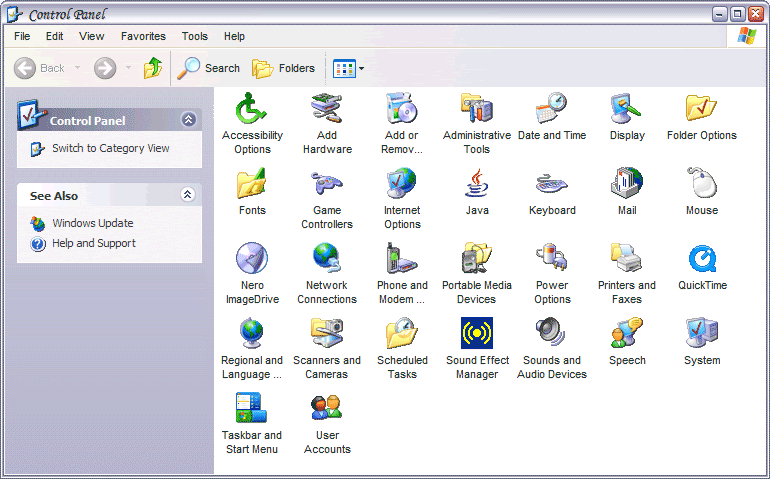
Task: Open User Accounts icon
Action: pos(327,409)
